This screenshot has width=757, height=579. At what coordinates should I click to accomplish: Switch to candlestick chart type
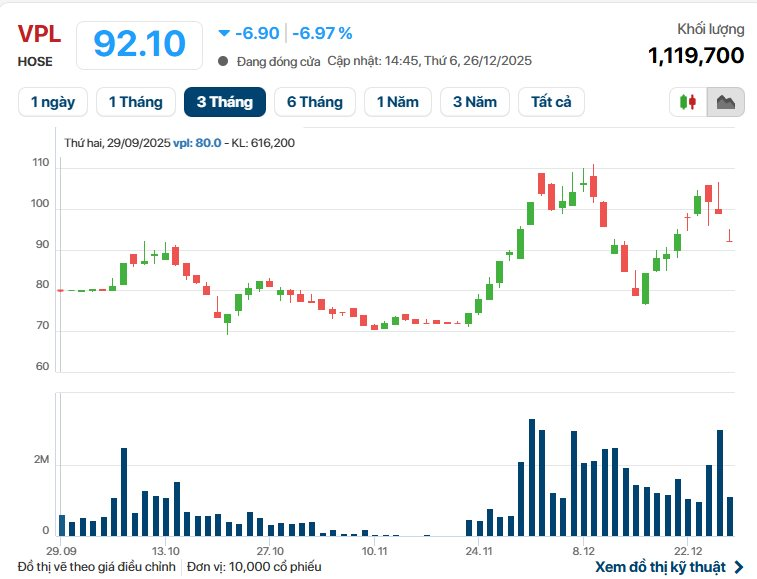[687, 102]
